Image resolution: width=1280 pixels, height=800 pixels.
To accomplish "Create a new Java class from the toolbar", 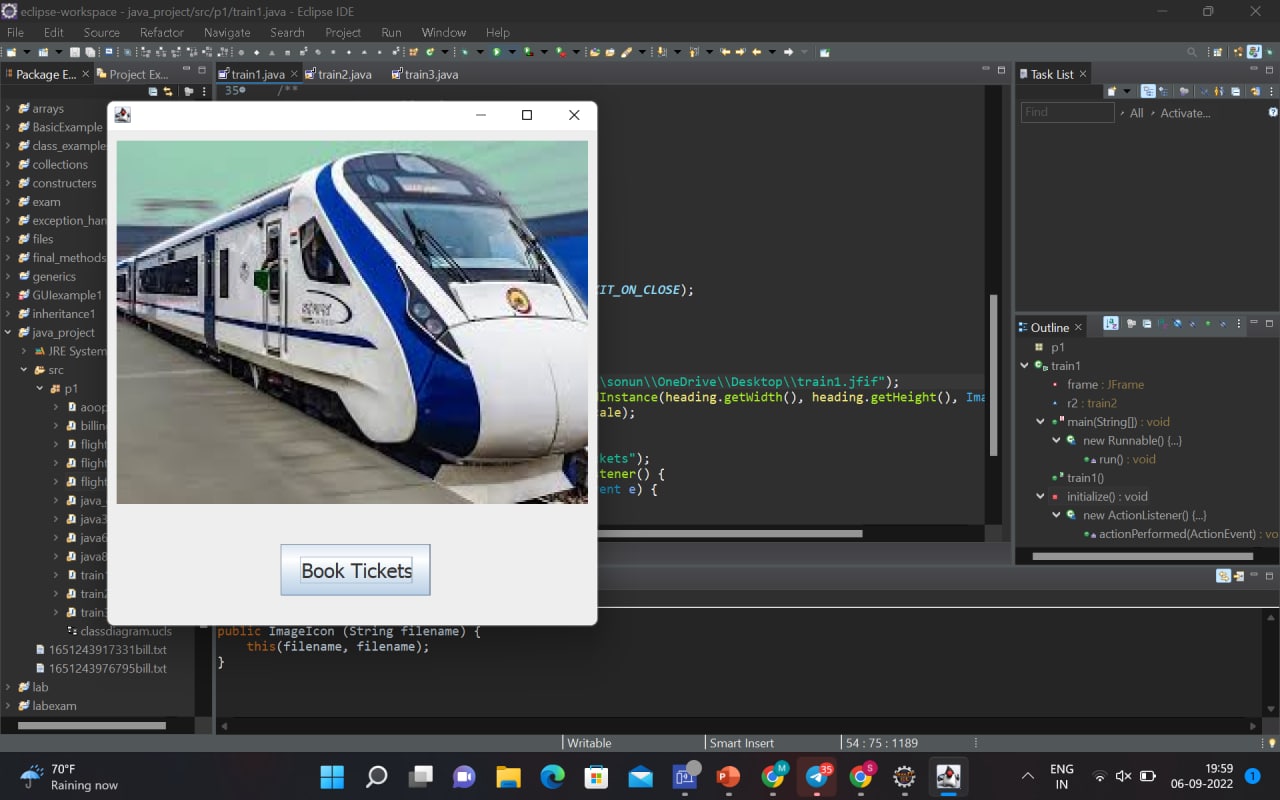I will click(42, 51).
